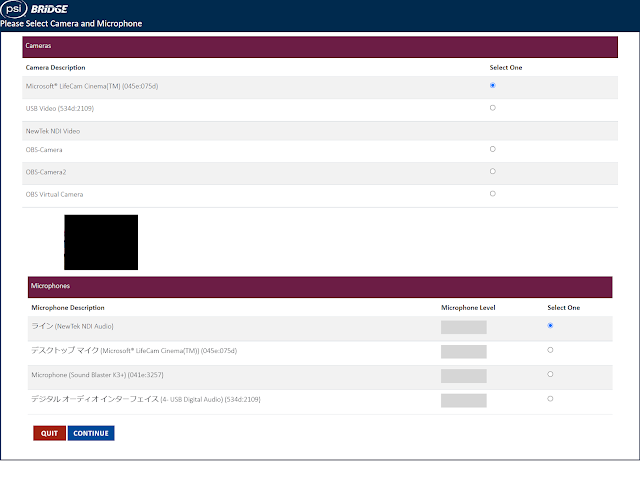Click the Microphones section header
640x500 pixels.
pos(320,287)
